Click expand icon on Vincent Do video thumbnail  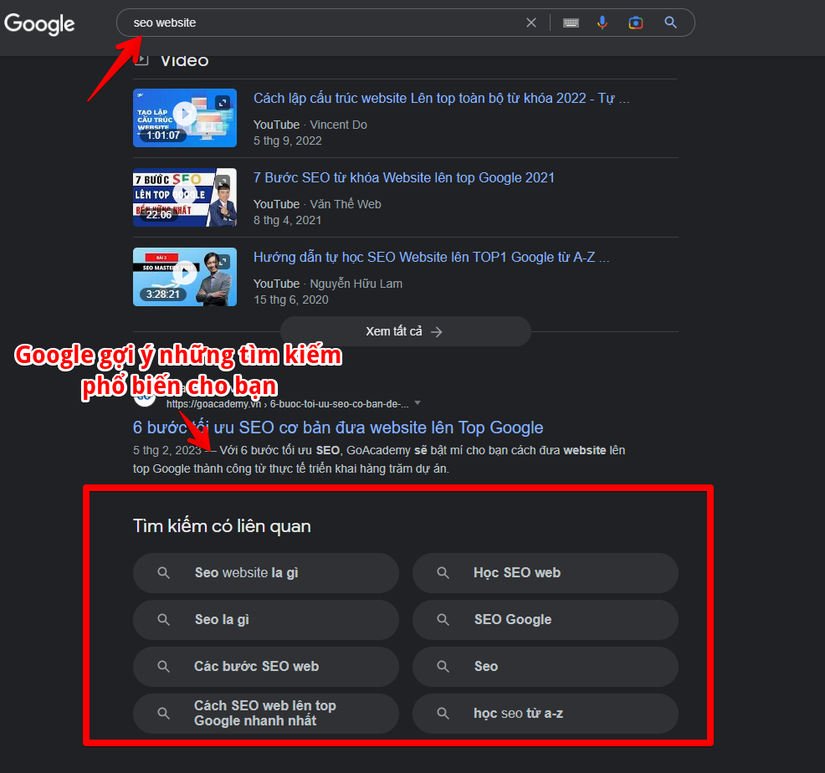pos(223,103)
